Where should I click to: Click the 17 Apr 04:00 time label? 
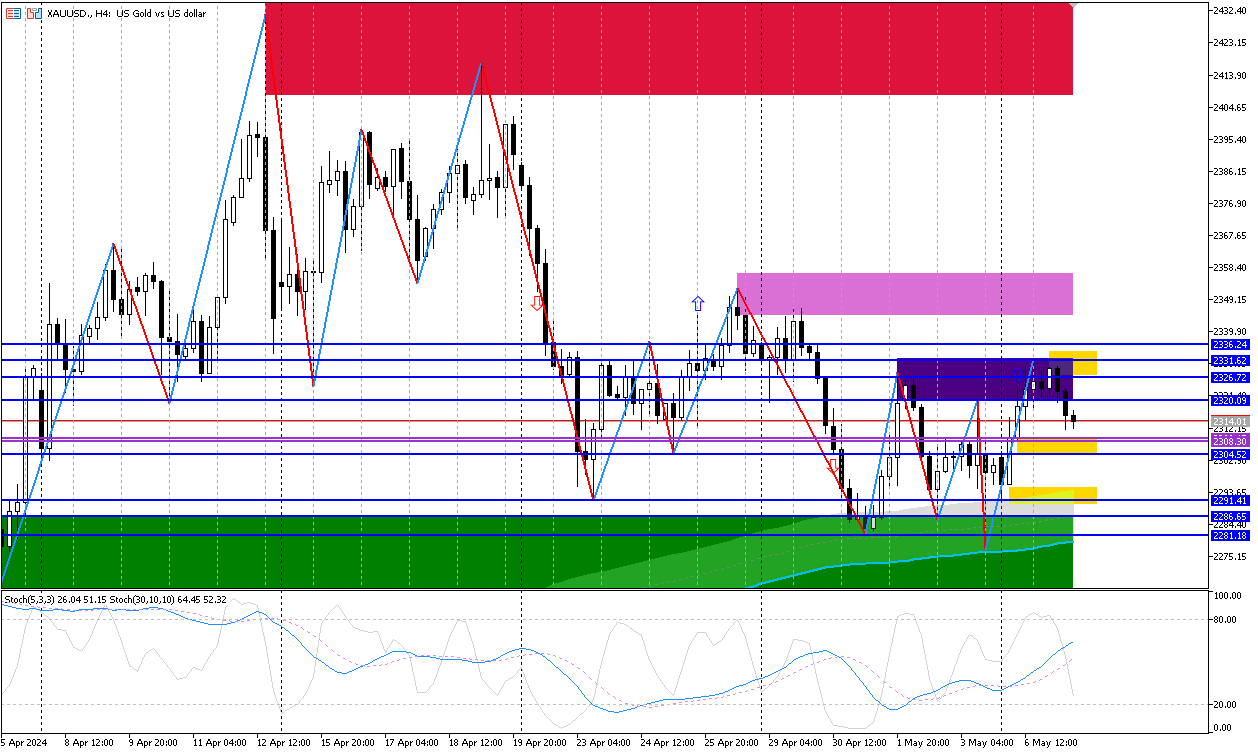pyautogui.click(x=412, y=743)
